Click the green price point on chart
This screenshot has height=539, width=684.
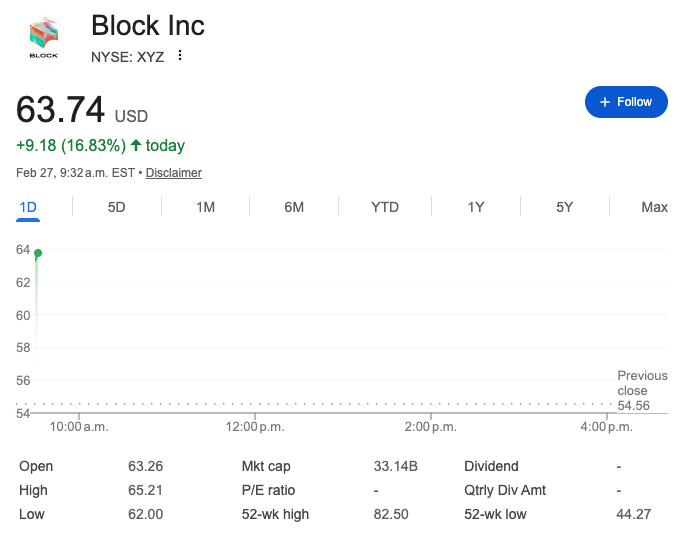click(x=38, y=253)
